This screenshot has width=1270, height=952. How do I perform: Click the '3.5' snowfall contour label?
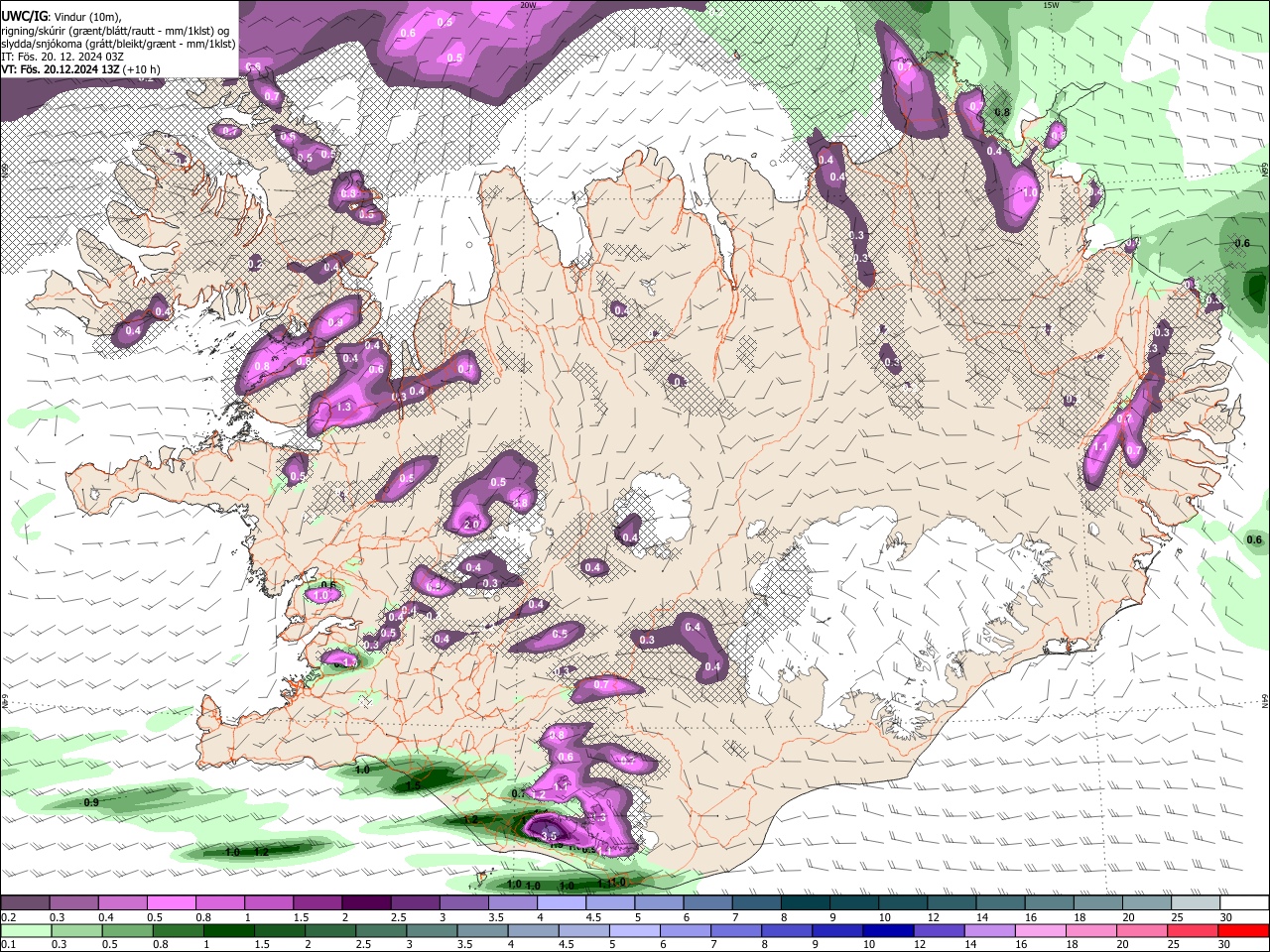(550, 836)
